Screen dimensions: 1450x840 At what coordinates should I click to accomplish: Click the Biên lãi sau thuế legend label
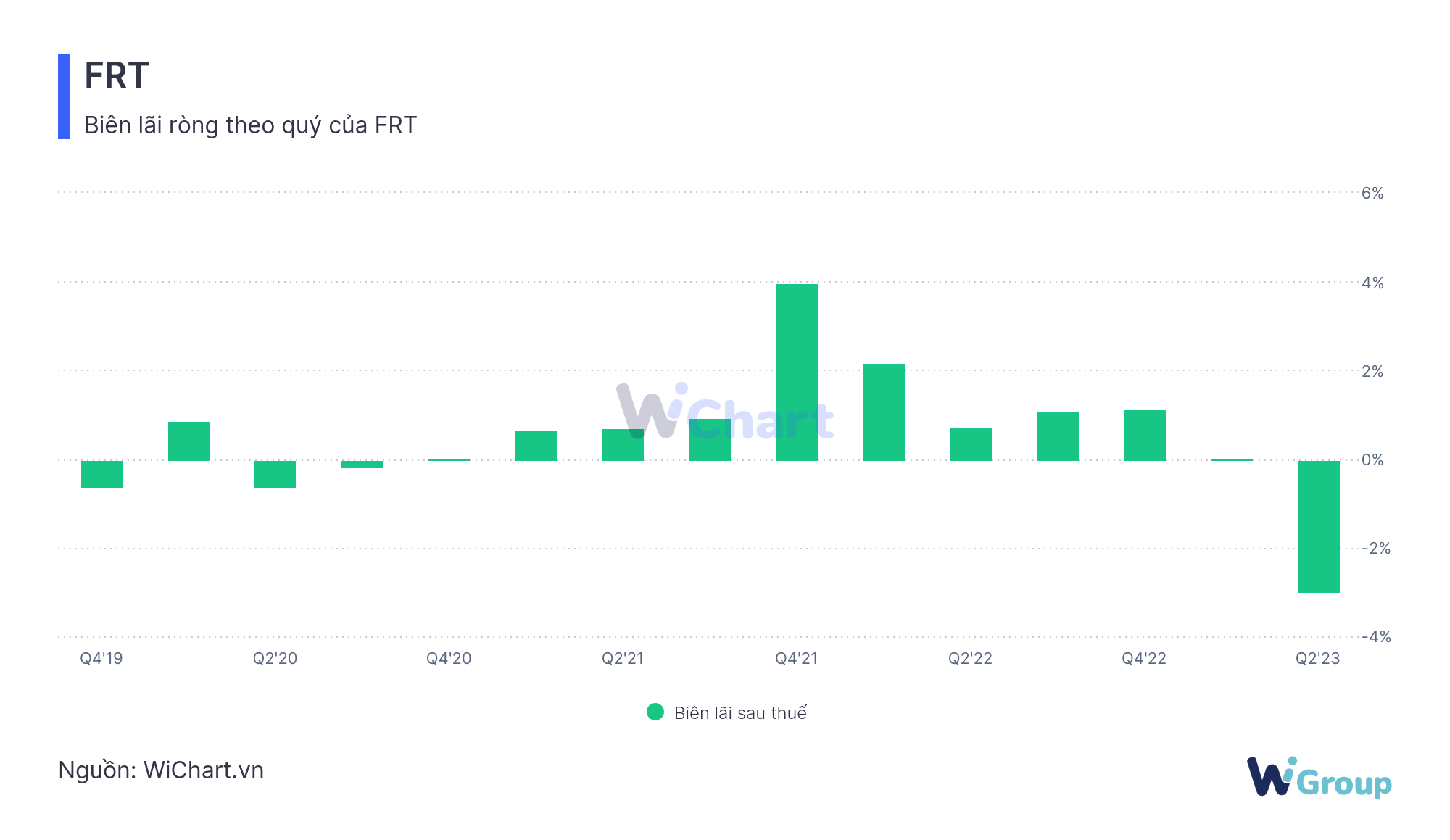click(x=740, y=713)
